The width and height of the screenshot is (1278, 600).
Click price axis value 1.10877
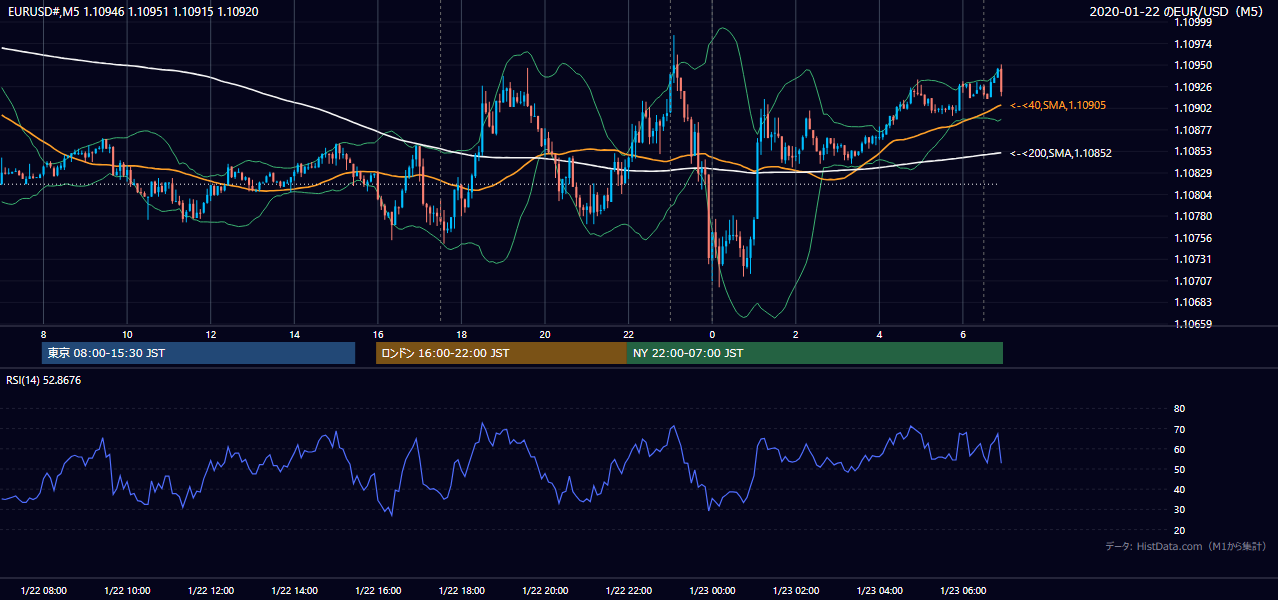pos(1194,130)
